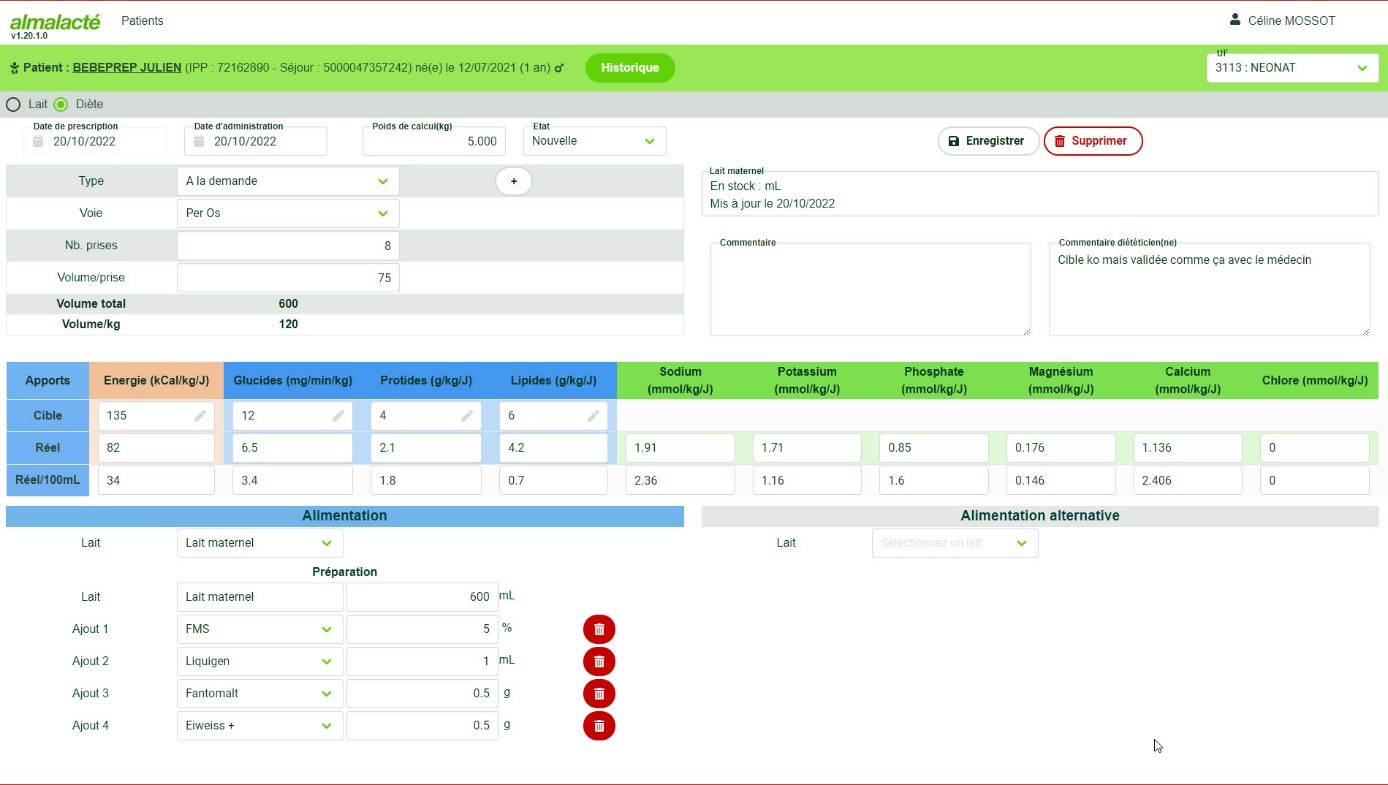Open the Patients menu

click(142, 21)
